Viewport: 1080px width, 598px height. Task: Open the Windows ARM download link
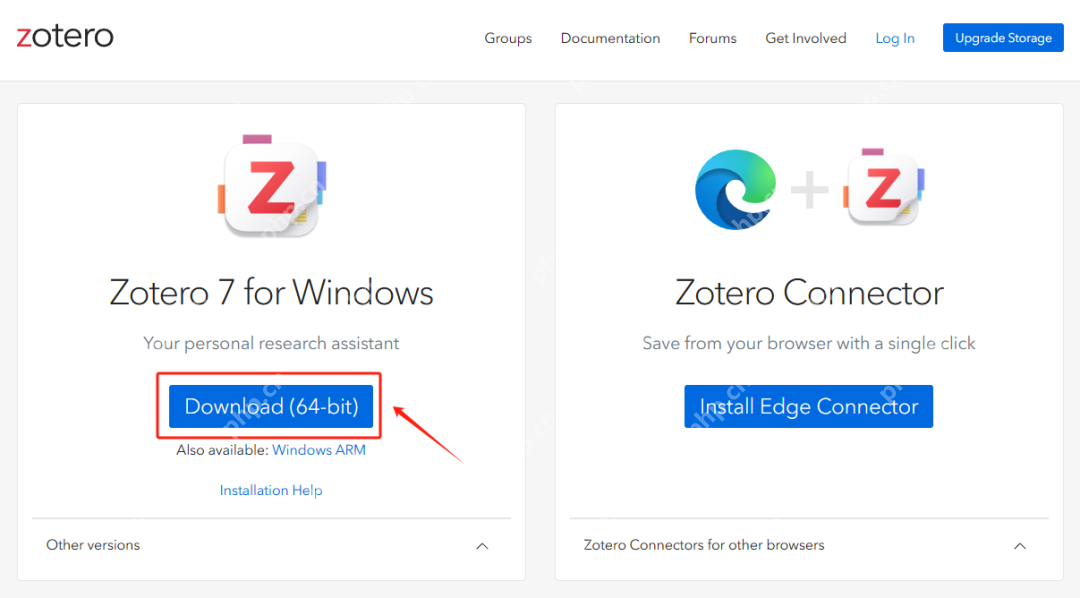[319, 450]
